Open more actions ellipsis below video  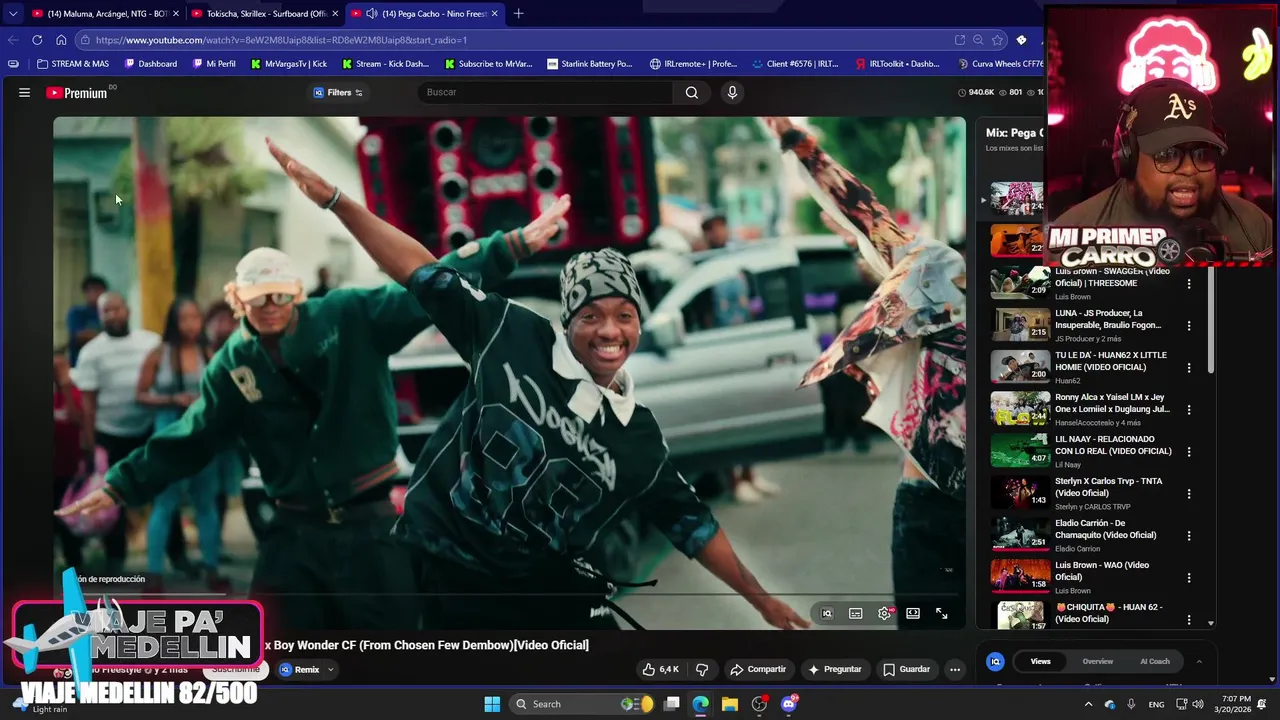(955, 669)
